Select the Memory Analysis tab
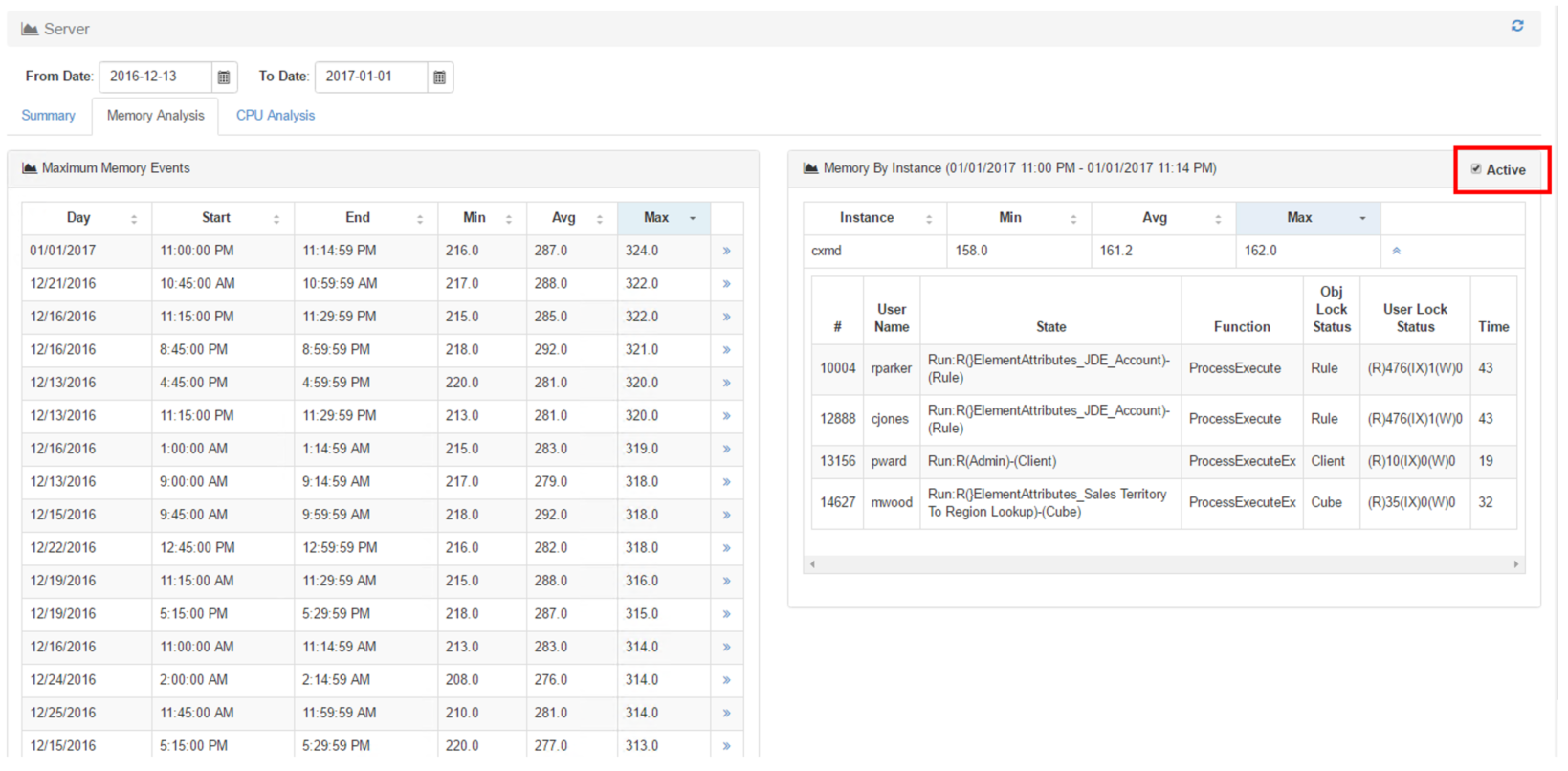 [155, 116]
